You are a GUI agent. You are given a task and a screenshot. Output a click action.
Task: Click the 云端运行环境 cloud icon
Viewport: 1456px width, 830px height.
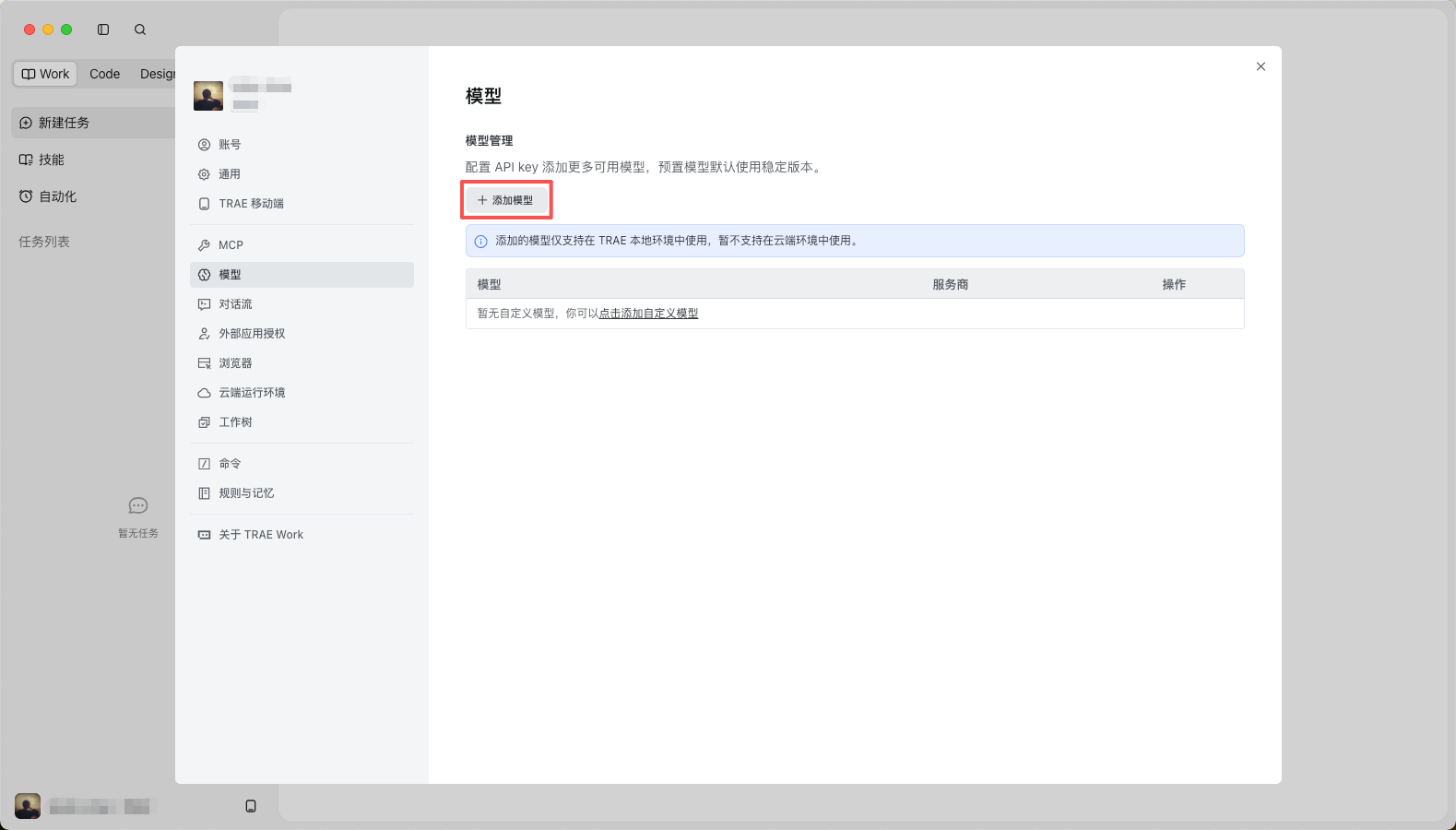tap(205, 393)
